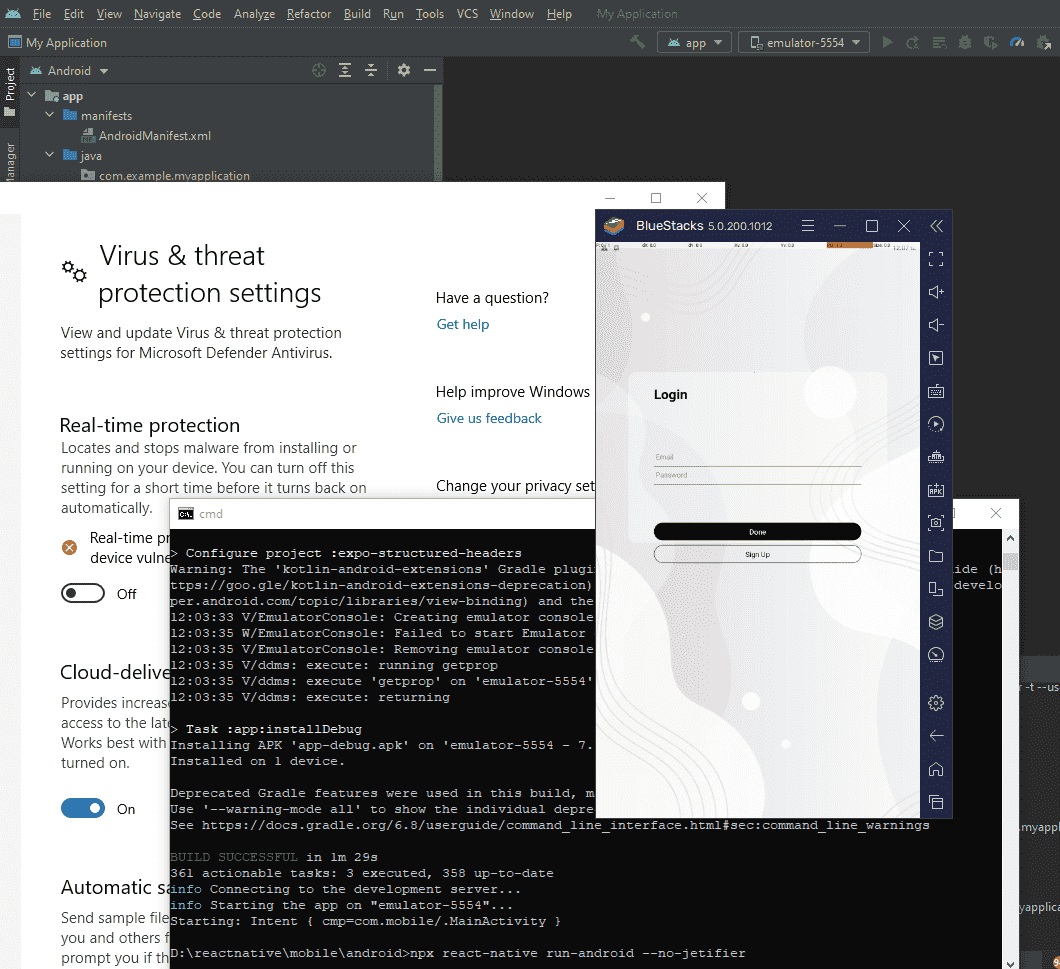Select com.example.myapplication package
The height and width of the screenshot is (969, 1060).
coord(174,175)
